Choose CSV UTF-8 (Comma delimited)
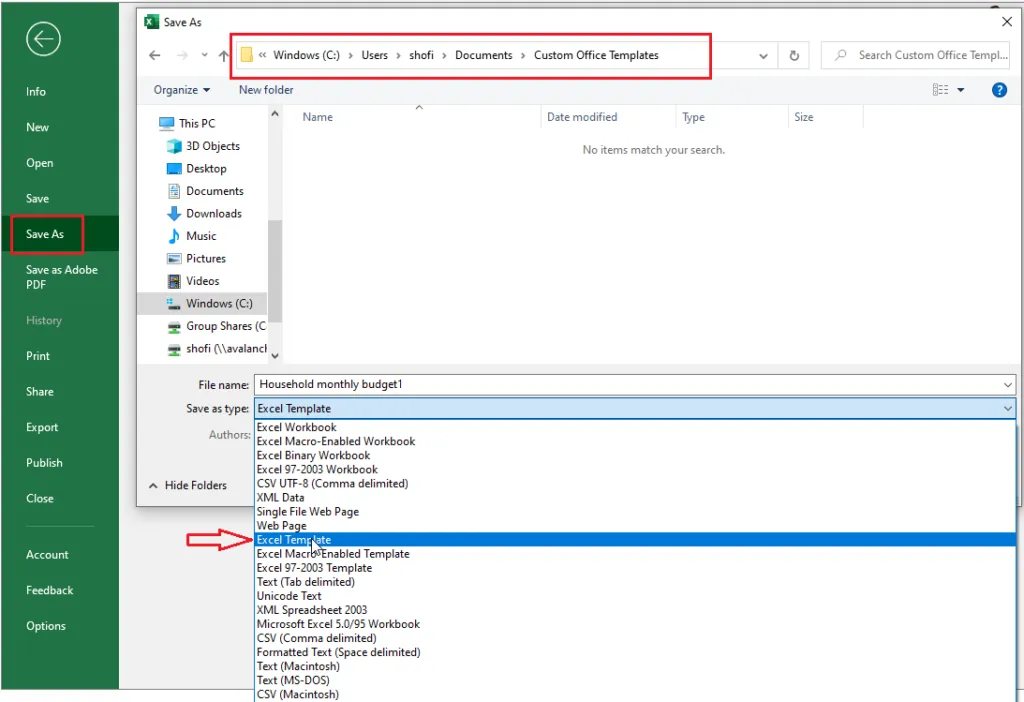 [635, 484]
